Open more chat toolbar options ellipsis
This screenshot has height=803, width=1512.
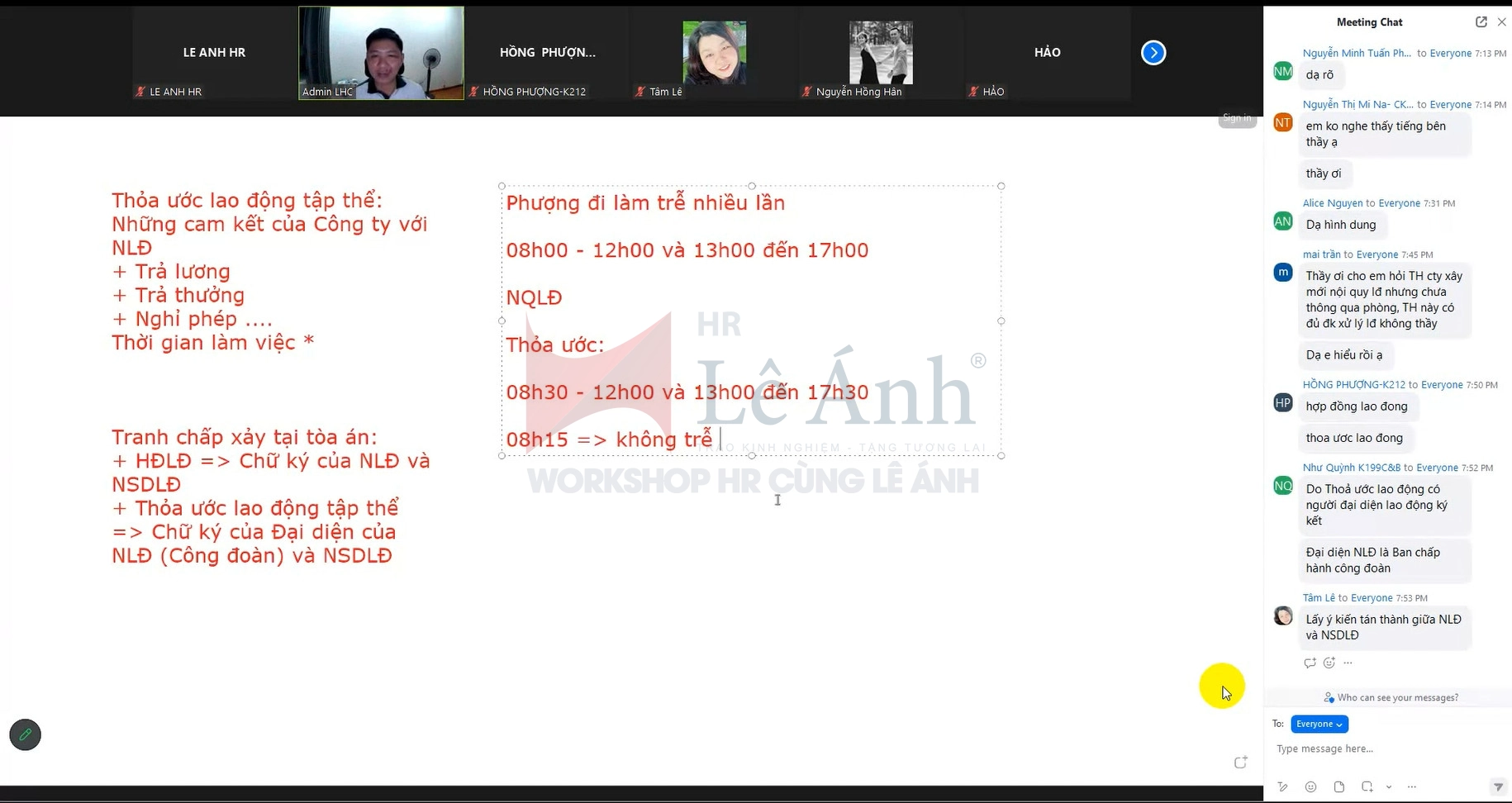tap(1411, 787)
